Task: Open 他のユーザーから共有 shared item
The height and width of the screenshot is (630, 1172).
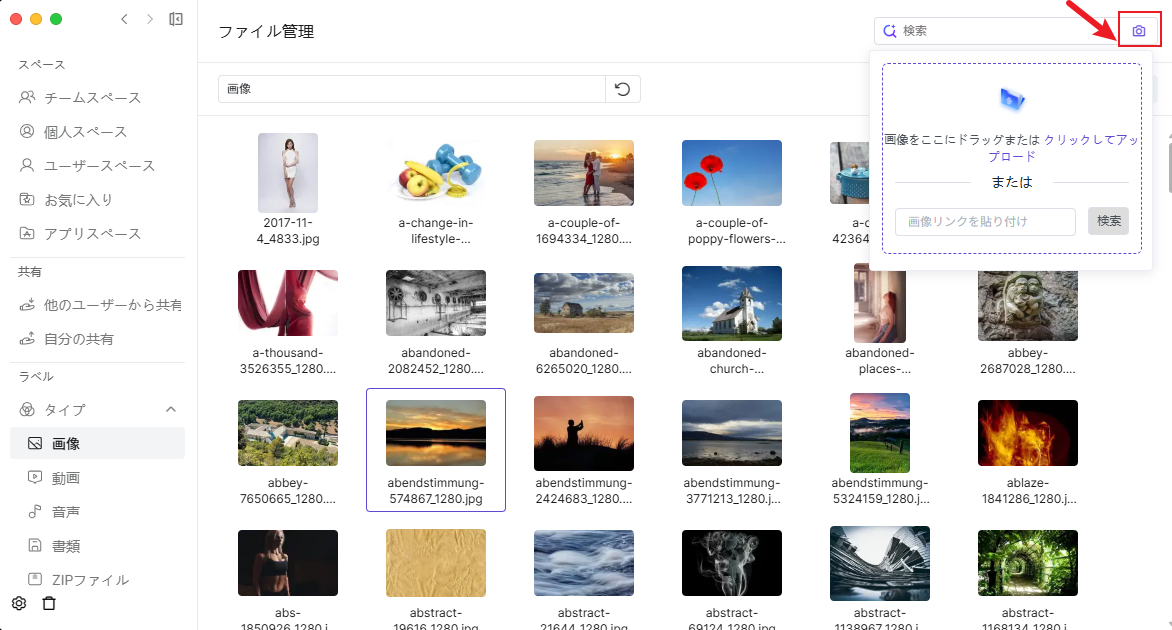Action: pos(112,305)
